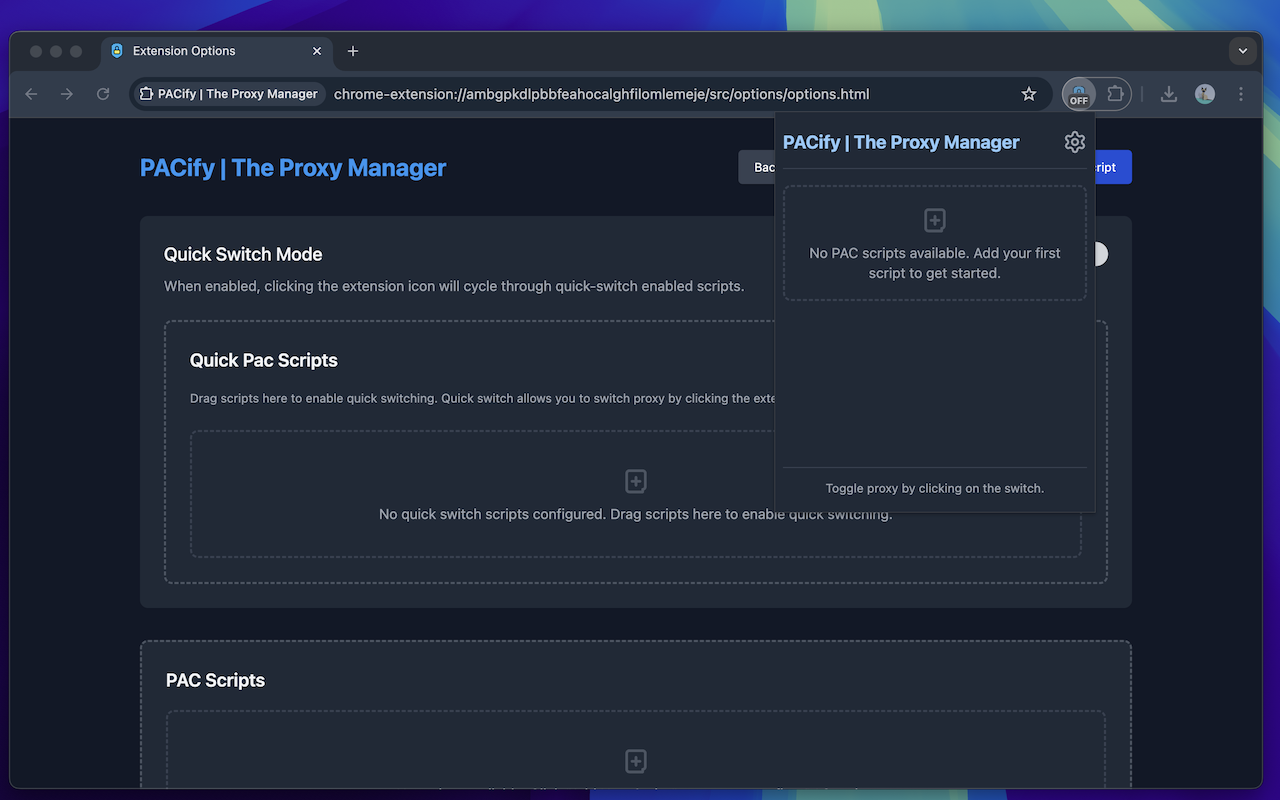Screen dimensions: 1280x800
Task: Open the Chrome profile avatar
Action: point(1205,94)
